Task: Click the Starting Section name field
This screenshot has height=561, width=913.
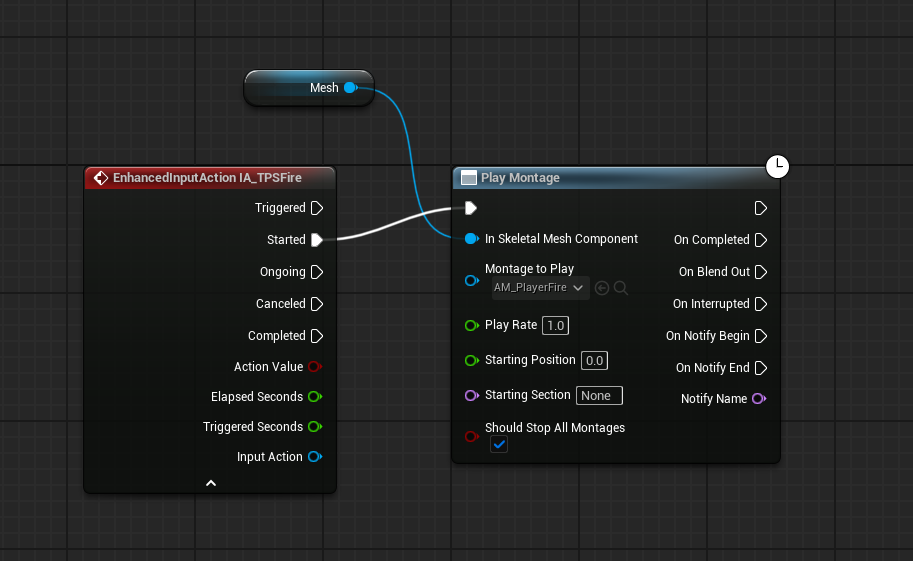Action: click(599, 396)
